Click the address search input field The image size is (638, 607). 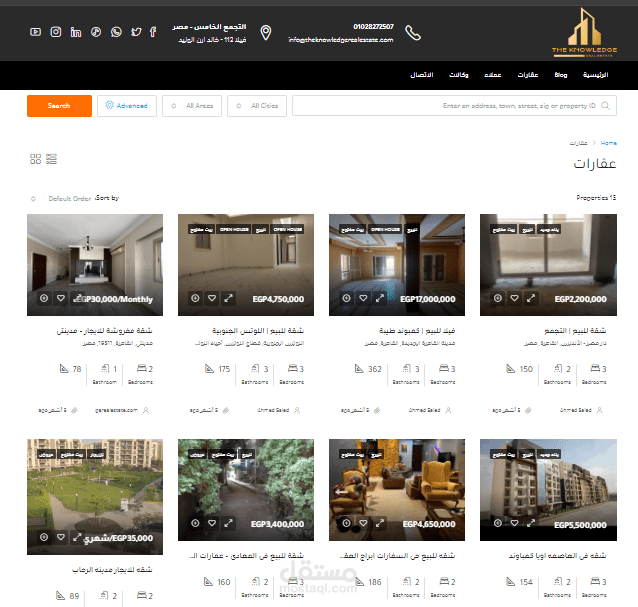coord(454,106)
